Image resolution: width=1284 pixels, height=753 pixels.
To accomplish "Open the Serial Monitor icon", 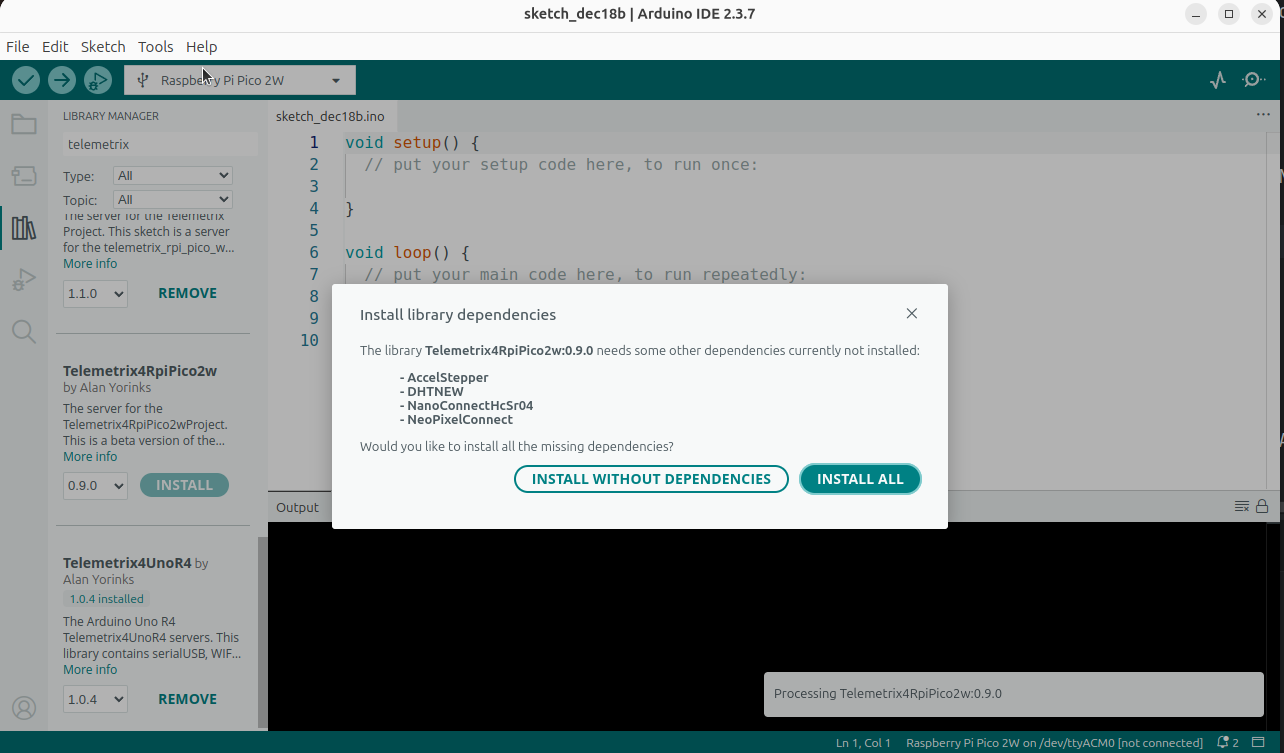I will tap(1253, 80).
